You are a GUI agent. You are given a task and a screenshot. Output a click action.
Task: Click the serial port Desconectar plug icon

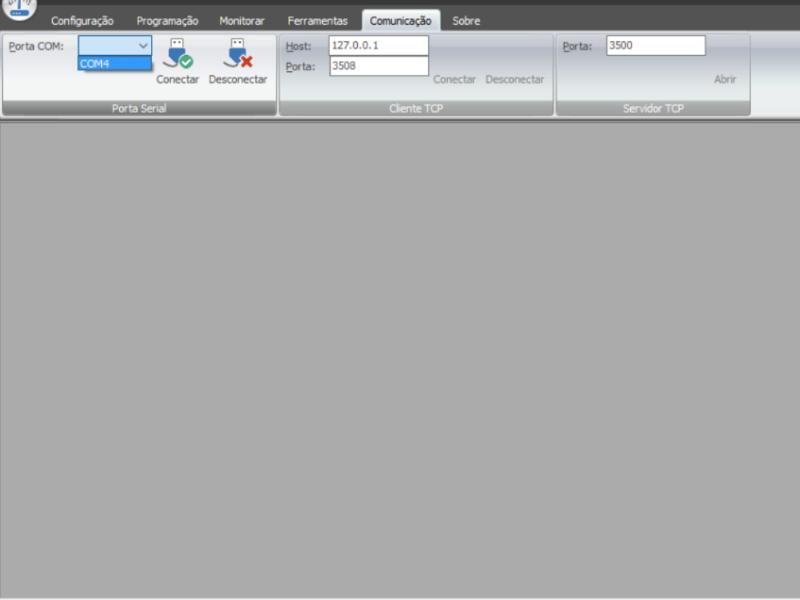[x=237, y=54]
